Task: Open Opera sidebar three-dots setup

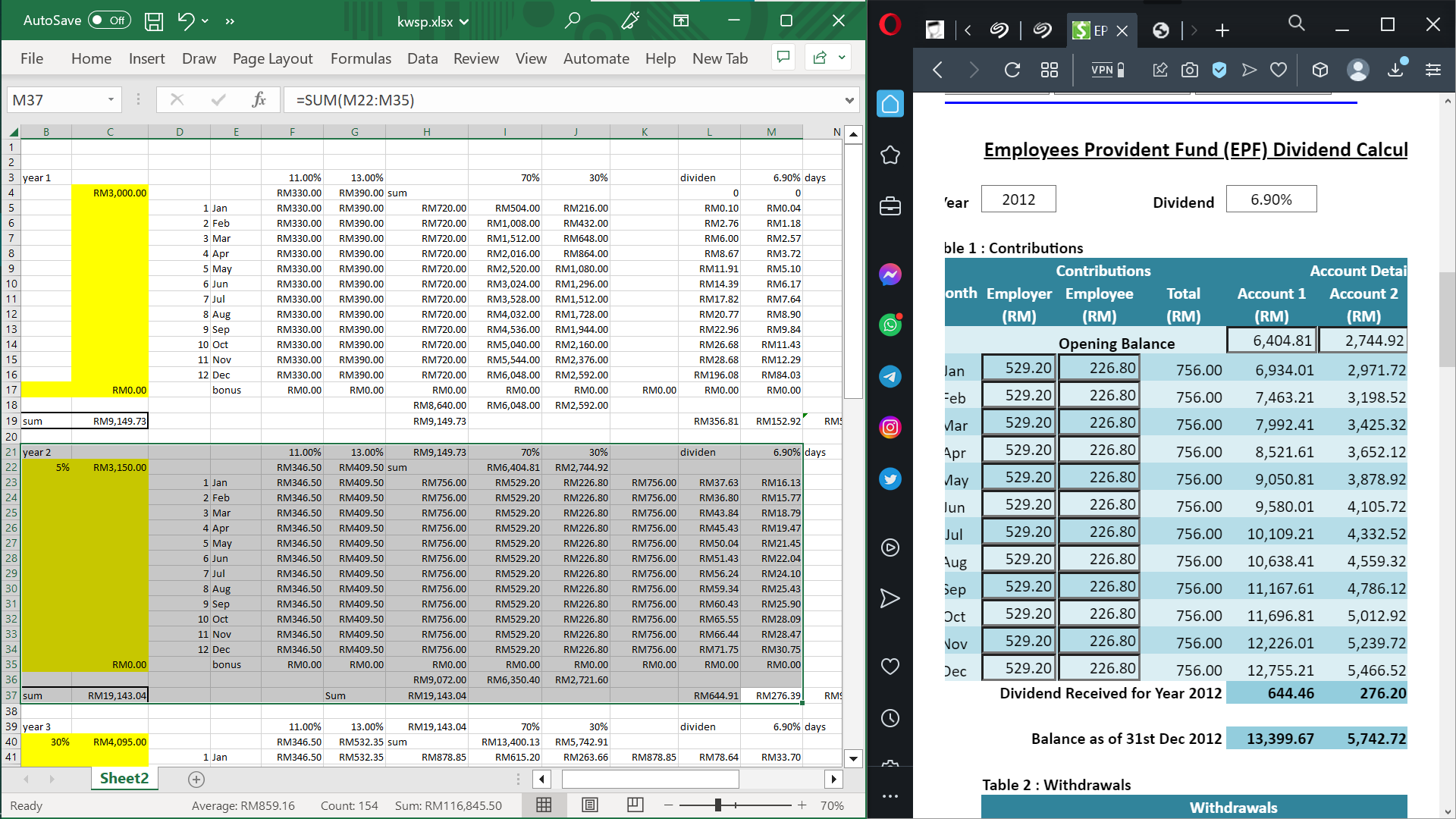Action: tap(890, 796)
